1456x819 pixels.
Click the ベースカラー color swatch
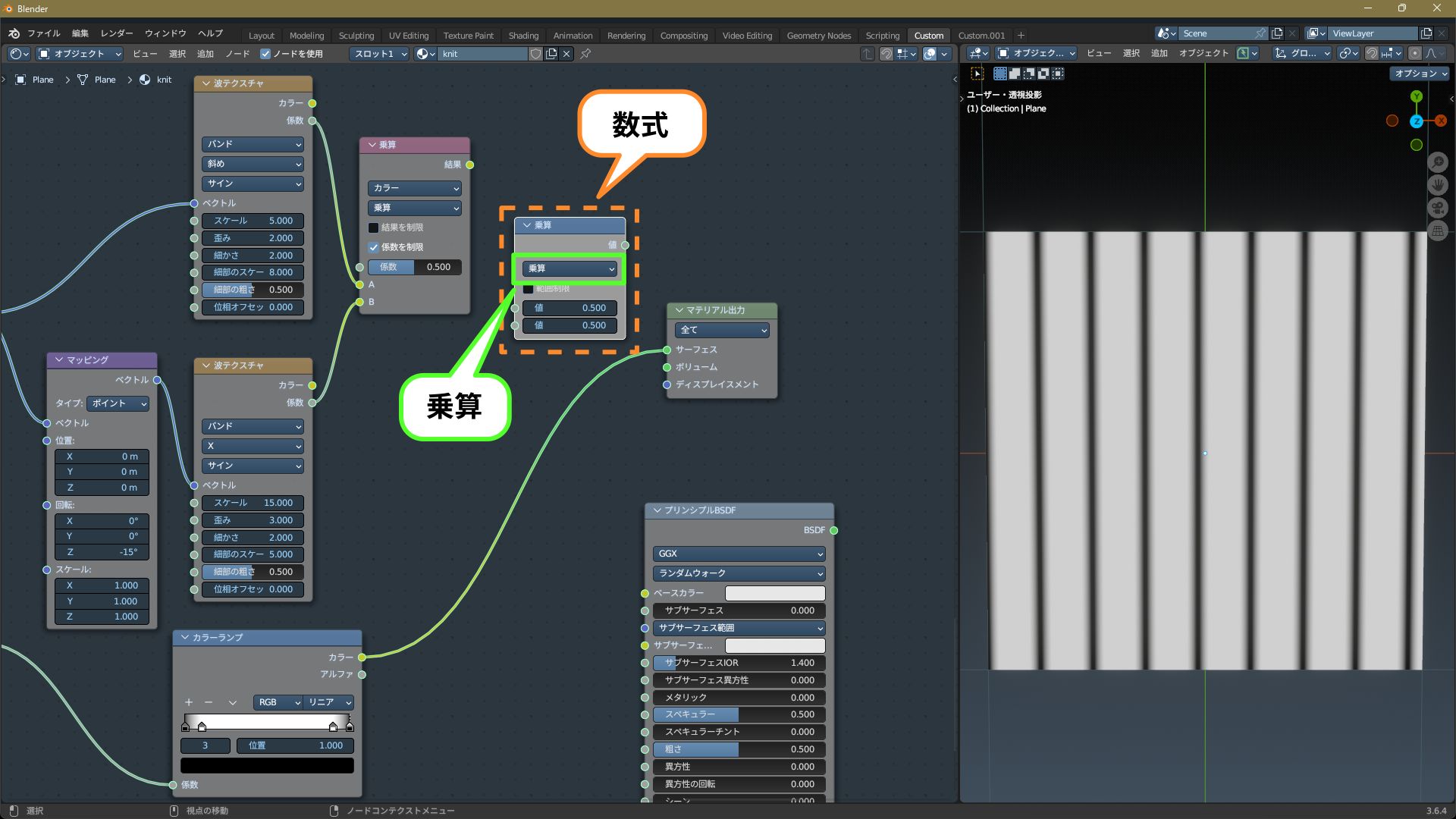point(774,593)
